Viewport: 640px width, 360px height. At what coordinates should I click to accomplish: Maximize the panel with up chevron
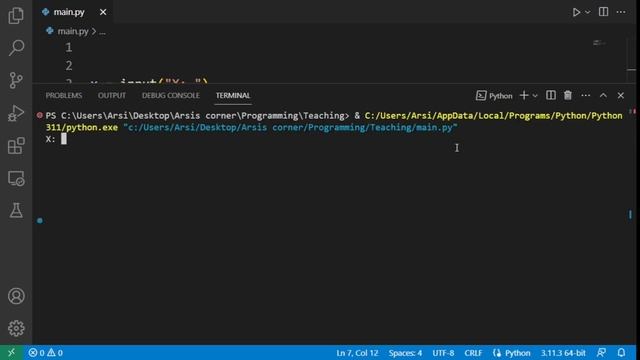point(603,96)
